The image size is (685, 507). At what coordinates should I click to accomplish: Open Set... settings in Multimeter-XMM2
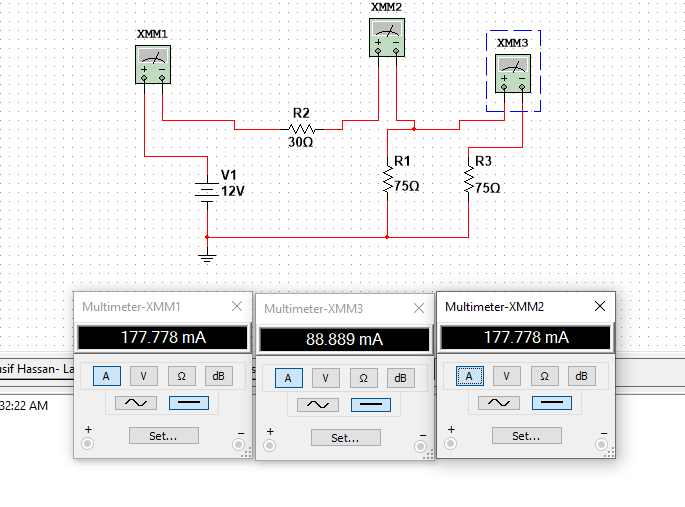(x=527, y=436)
